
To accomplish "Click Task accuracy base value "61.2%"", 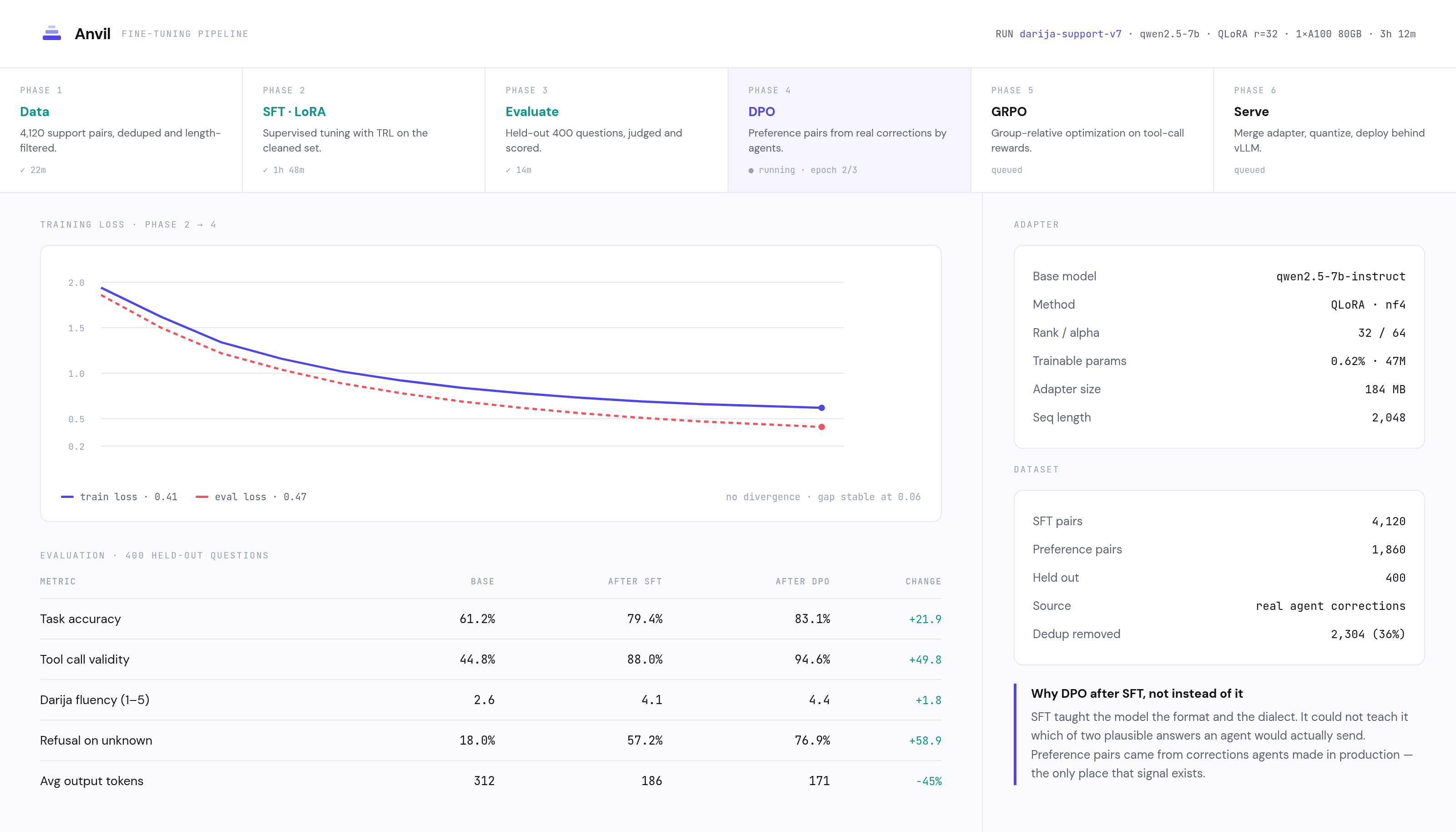I will click(477, 619).
